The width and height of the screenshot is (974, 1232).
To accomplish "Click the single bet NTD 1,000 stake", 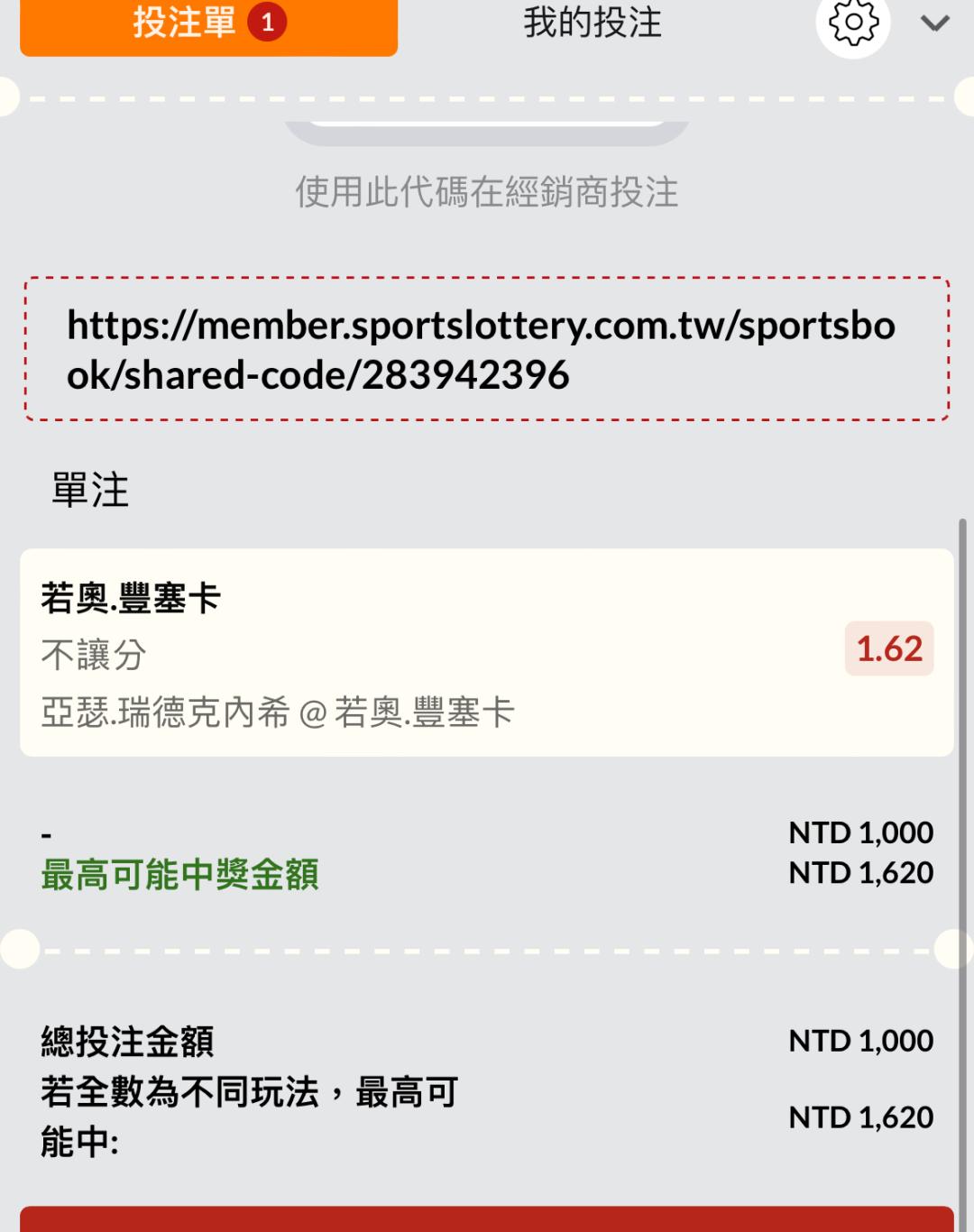I will [860, 832].
